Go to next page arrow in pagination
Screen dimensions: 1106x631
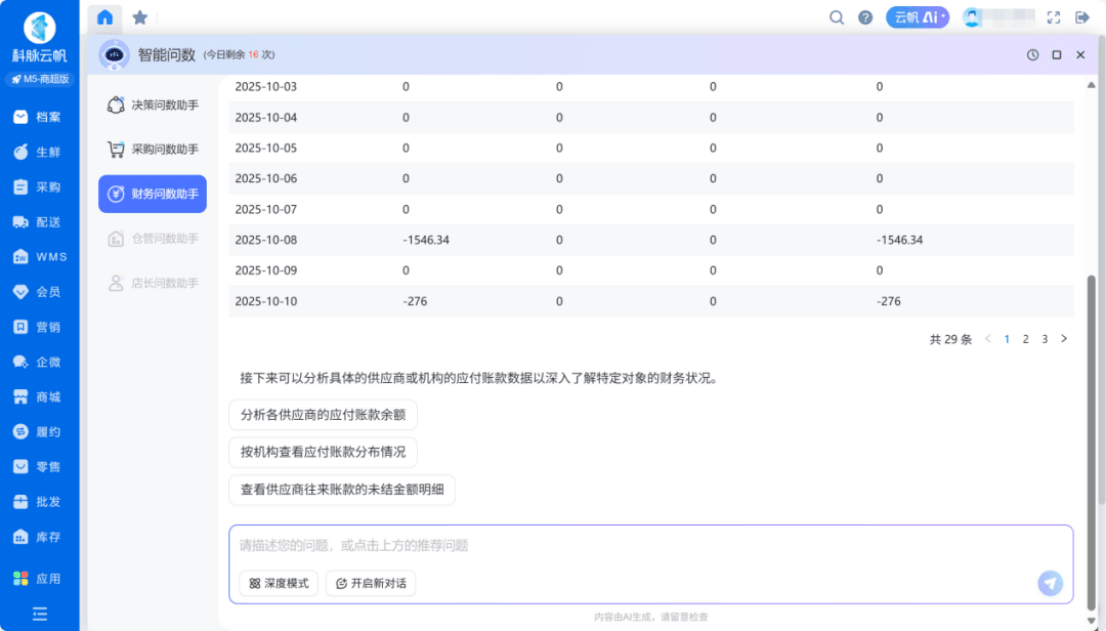click(1064, 339)
